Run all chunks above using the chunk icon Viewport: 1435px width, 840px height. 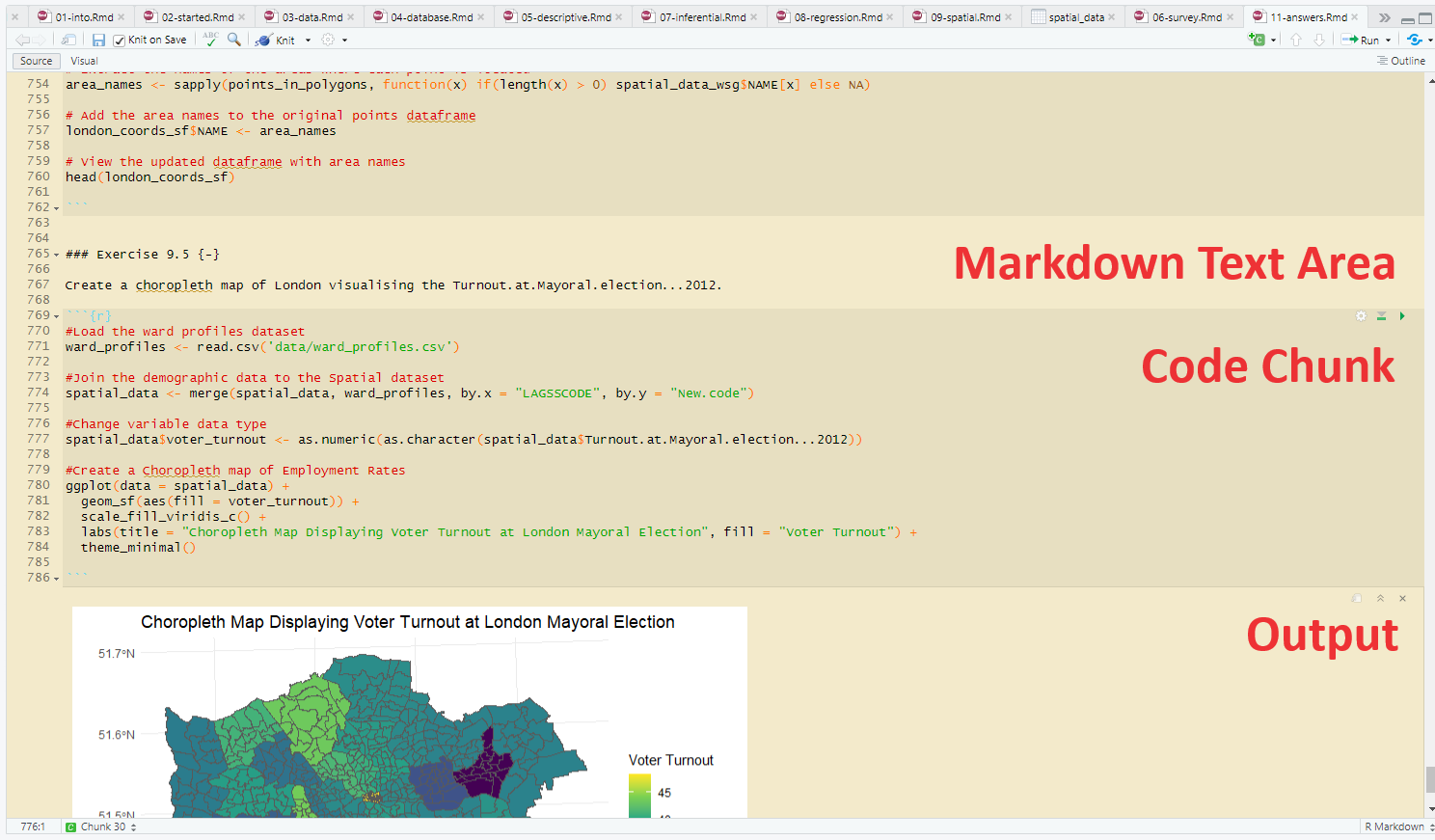coord(1382,315)
